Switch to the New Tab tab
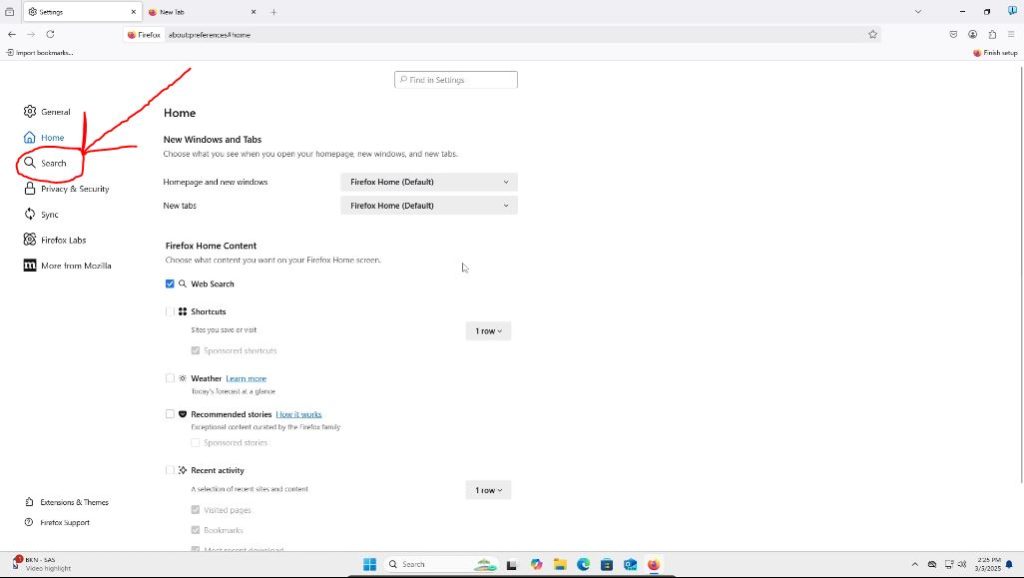 (x=202, y=12)
